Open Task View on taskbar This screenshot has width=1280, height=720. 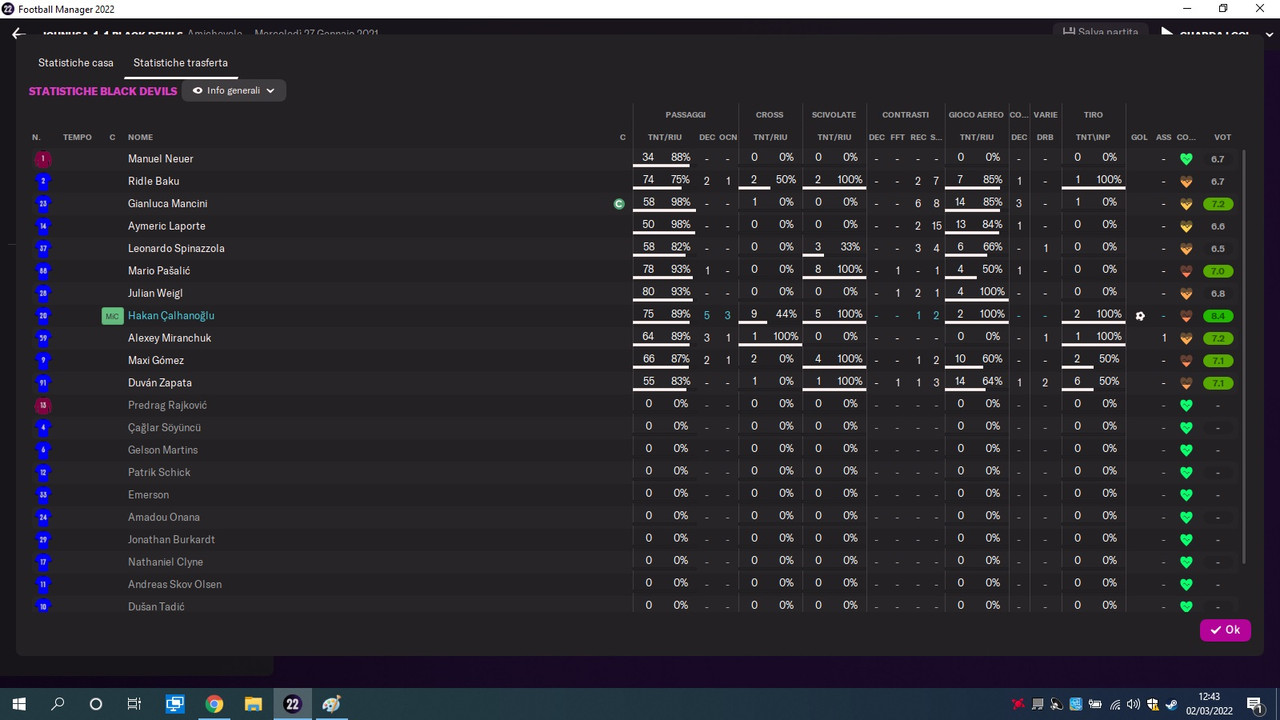click(134, 704)
